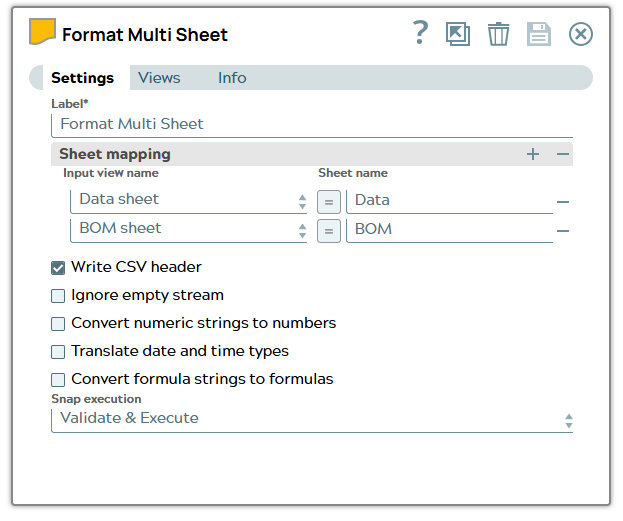
Task: Enable Ignore empty stream
Action: (58, 296)
